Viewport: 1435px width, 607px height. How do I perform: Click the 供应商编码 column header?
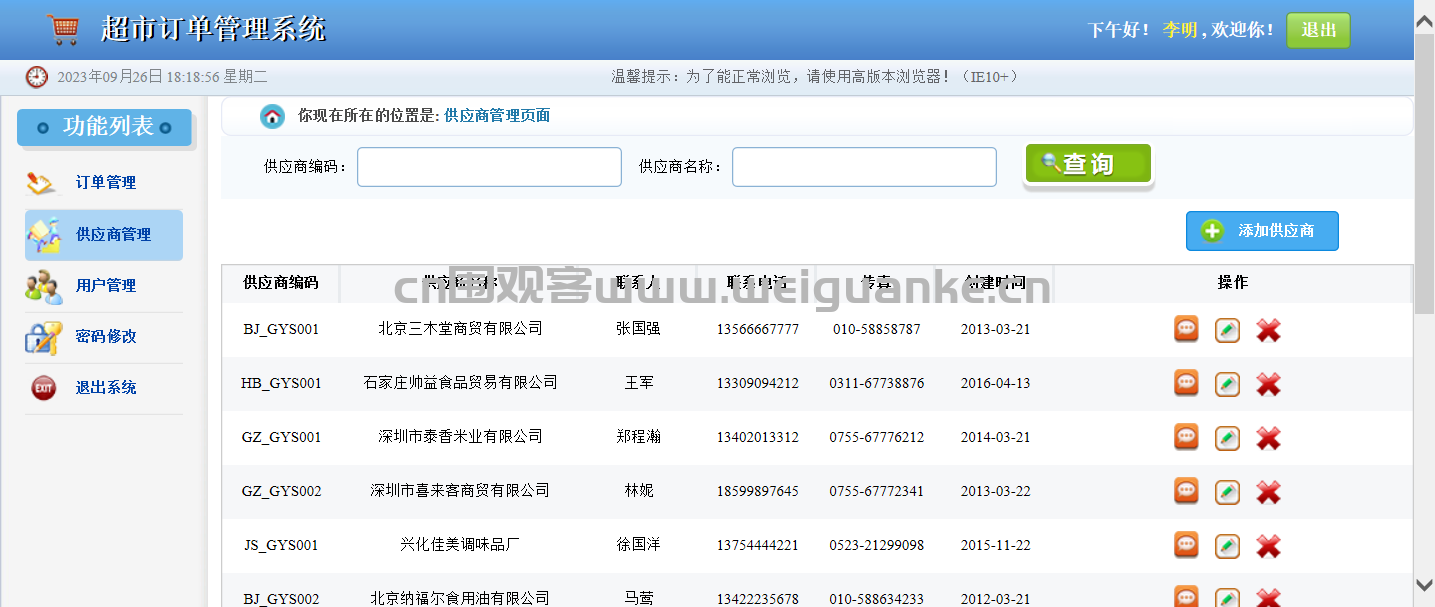(x=281, y=283)
